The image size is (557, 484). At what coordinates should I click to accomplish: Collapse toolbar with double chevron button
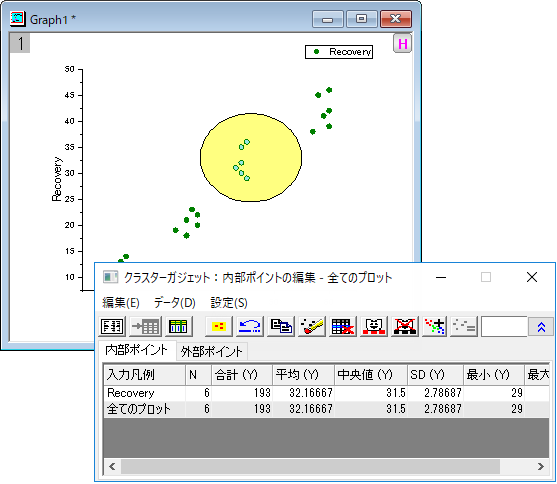click(541, 327)
